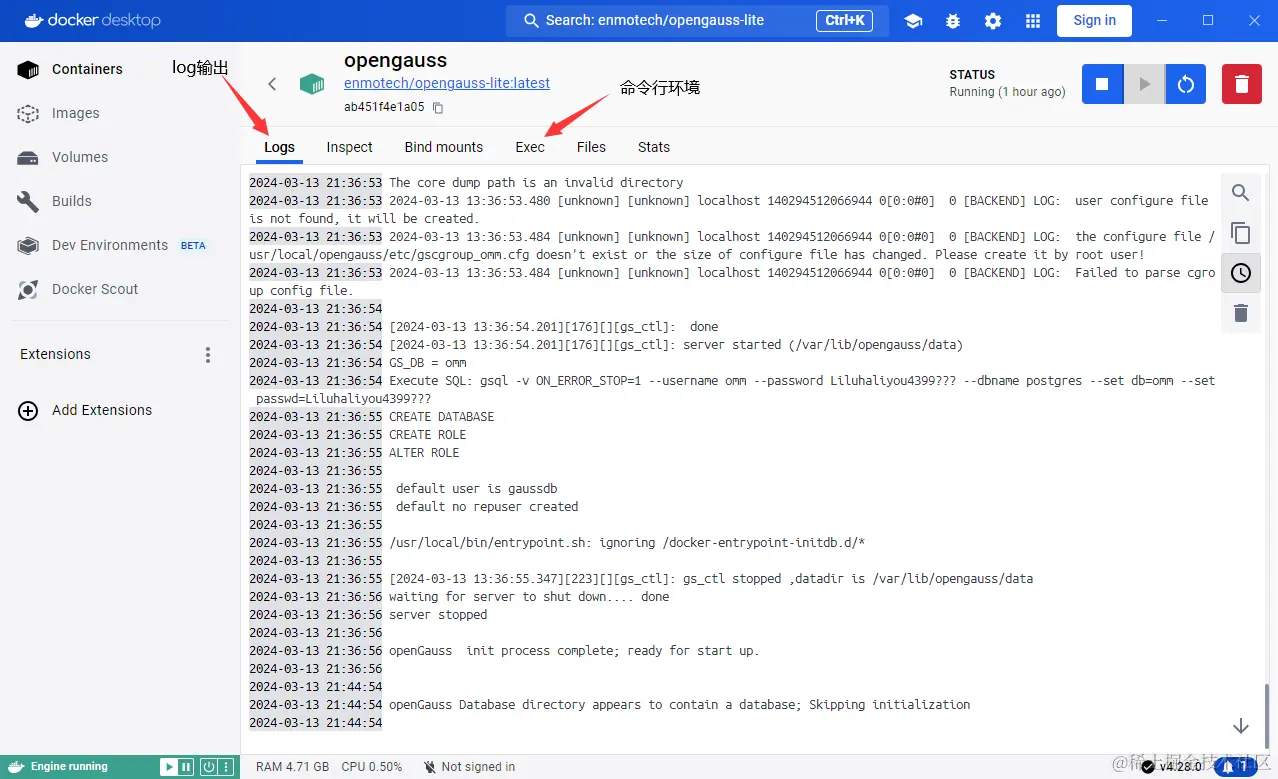Click the 'Skipping initialization' log line
This screenshot has width=1278, height=779.
pyautogui.click(x=679, y=705)
